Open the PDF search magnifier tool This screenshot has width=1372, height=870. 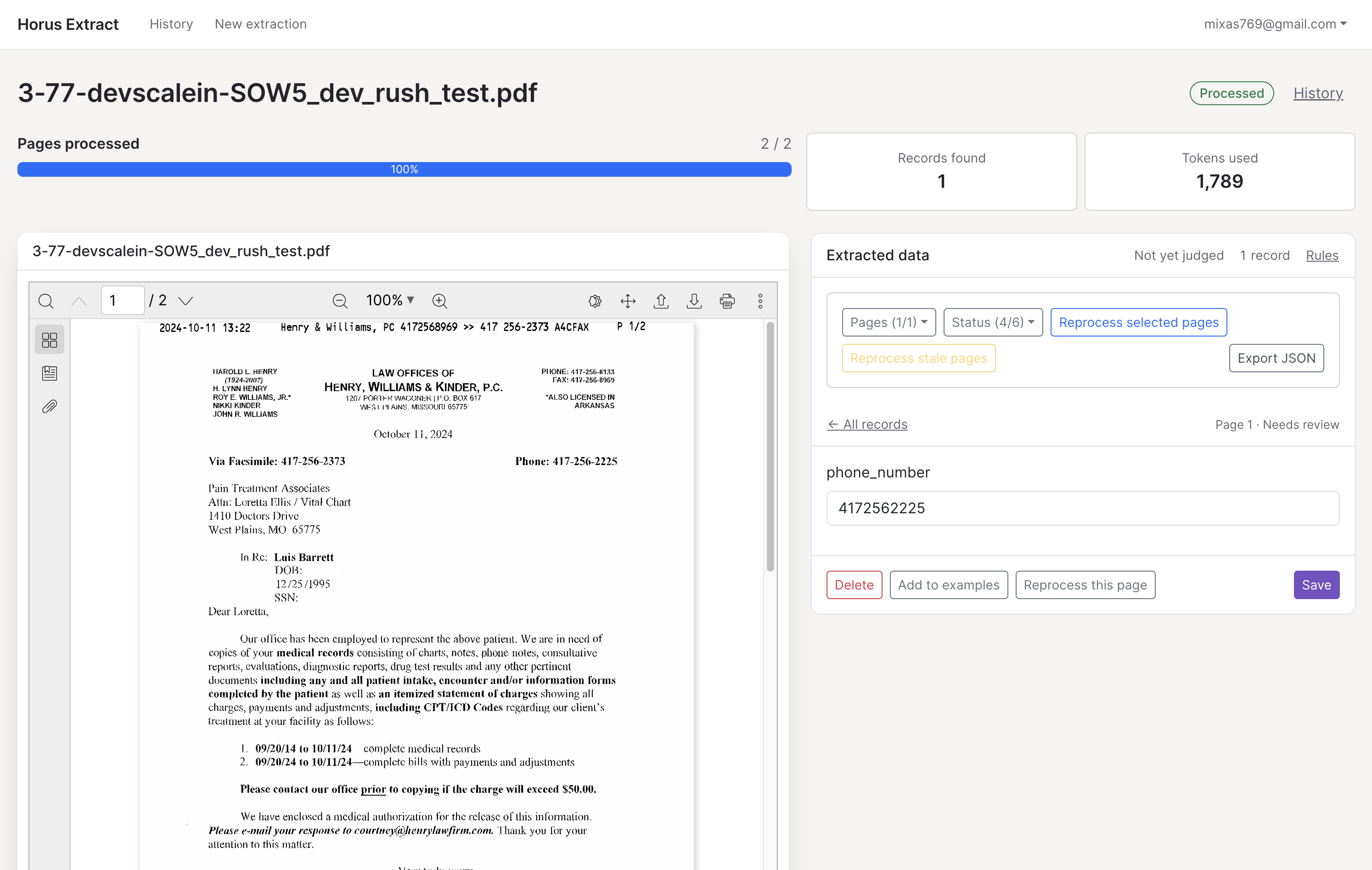pos(46,300)
